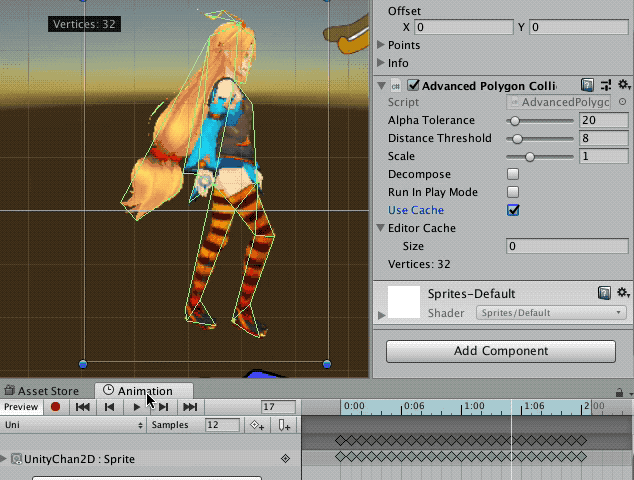Expand UnityChan2D Sprite property row
This screenshot has width=634, height=480.
tap(4, 459)
